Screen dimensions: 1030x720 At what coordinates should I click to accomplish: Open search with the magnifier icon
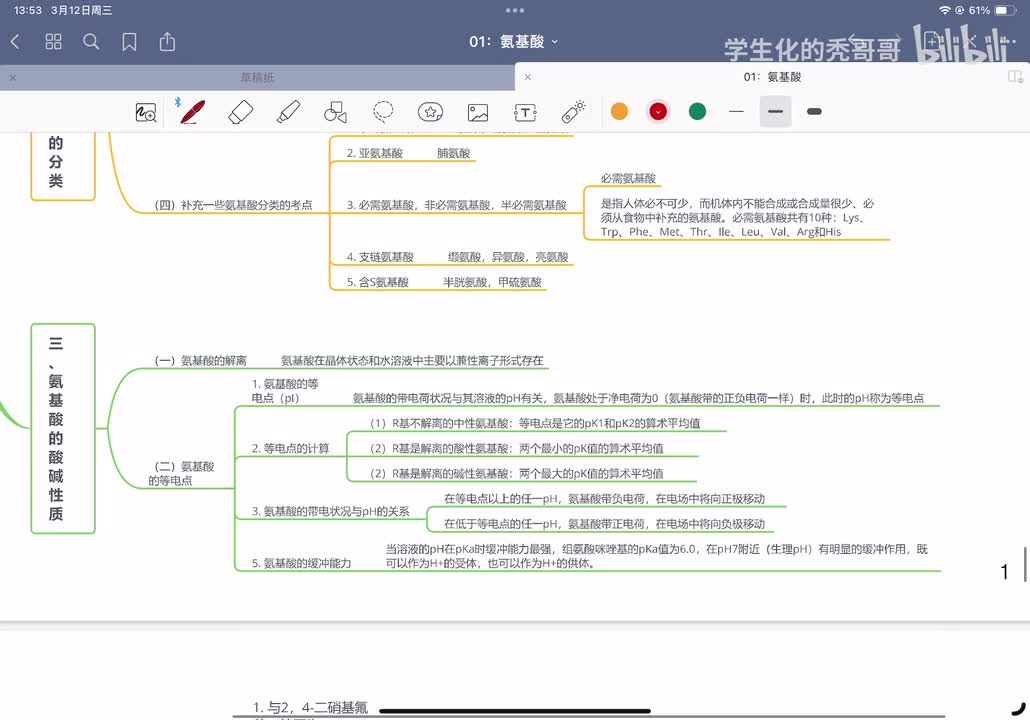click(91, 42)
